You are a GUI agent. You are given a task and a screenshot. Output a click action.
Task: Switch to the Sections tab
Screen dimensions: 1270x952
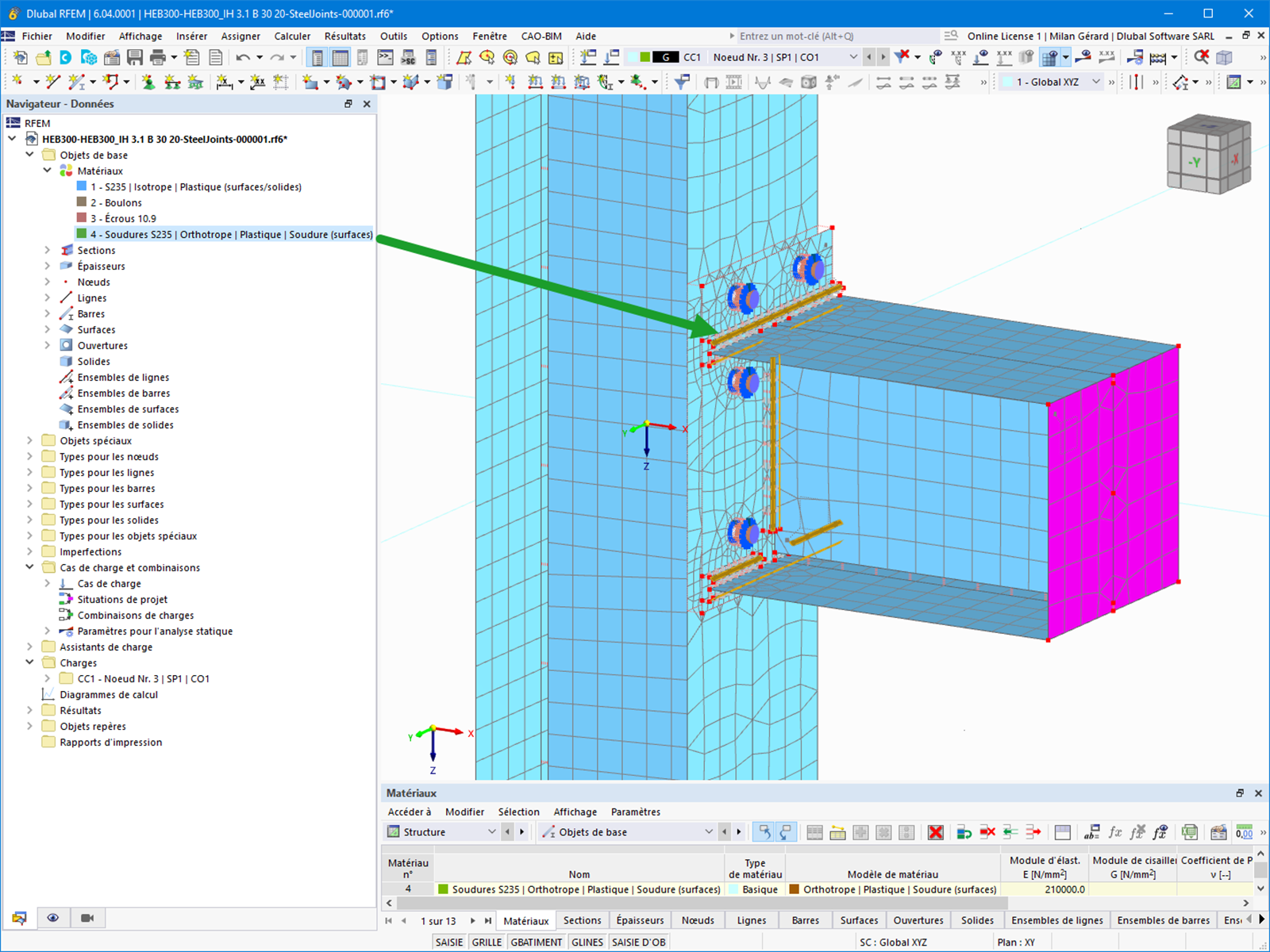(x=583, y=920)
